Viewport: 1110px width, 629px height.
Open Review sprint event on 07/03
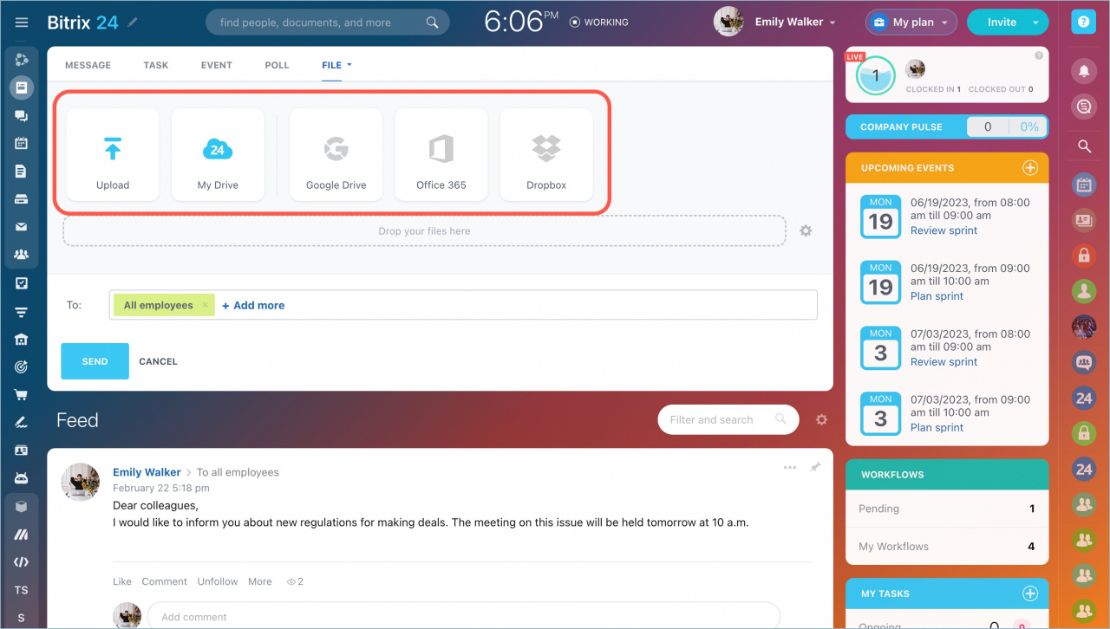(944, 362)
